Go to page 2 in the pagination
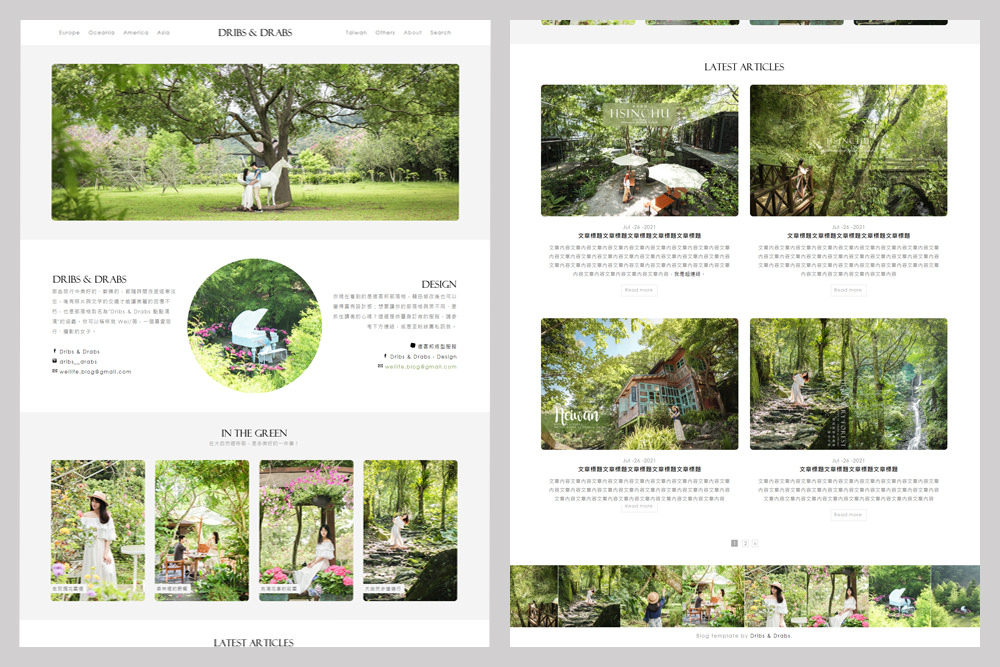Viewport: 1000px width, 667px height. tap(745, 543)
